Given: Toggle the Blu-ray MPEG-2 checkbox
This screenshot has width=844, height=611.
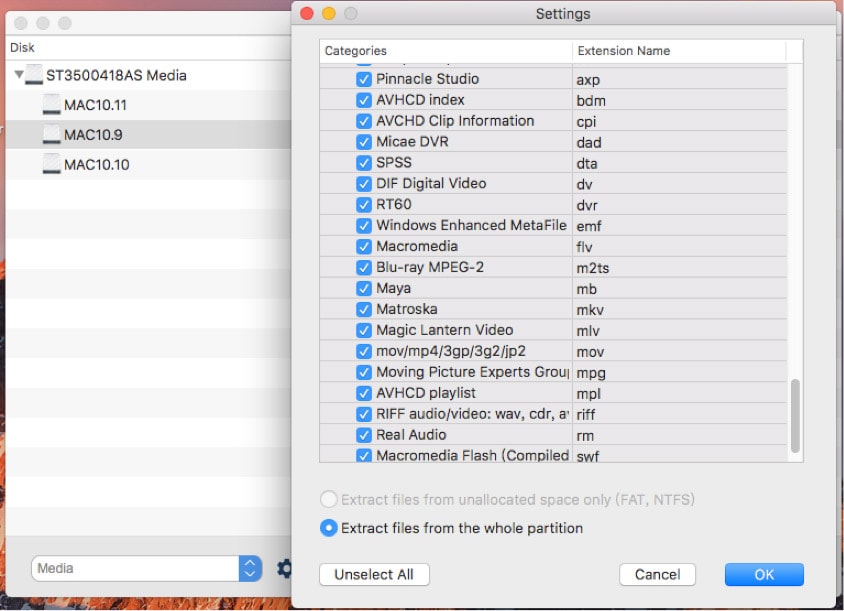Looking at the screenshot, I should (364, 268).
